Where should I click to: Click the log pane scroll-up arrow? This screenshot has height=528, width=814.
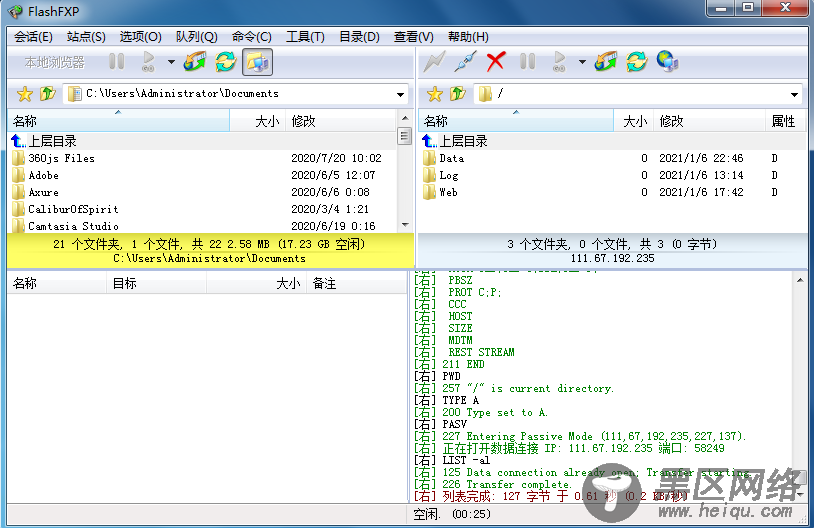pyautogui.click(x=800, y=280)
